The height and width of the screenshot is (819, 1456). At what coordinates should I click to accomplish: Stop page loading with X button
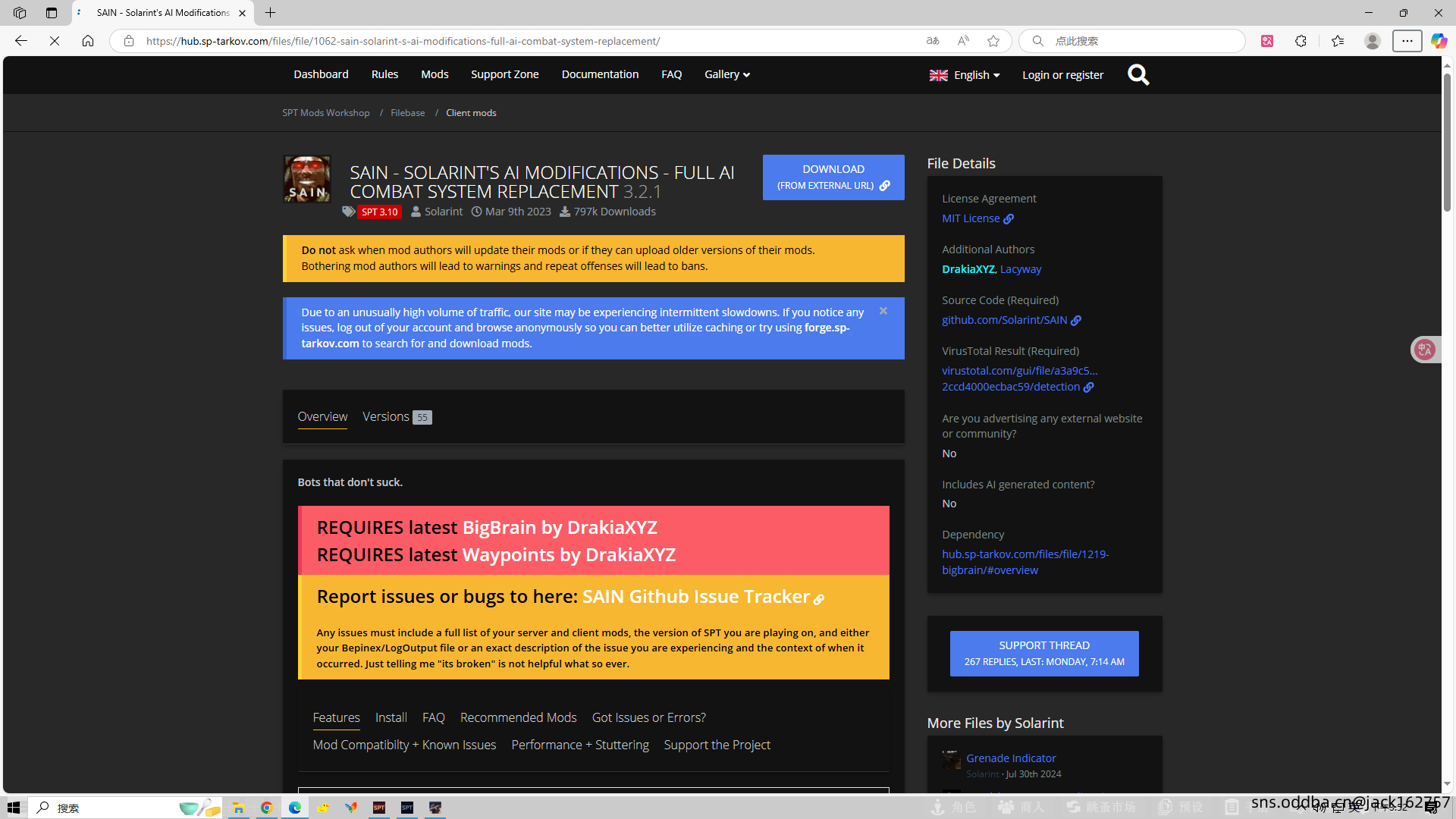pyautogui.click(x=55, y=41)
